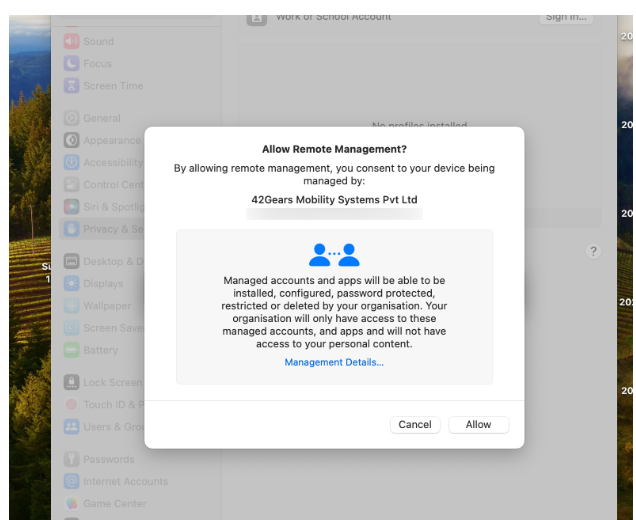Screen dimensions: 636x520
Task: Click the 'Allow Remote Management?' heading
Action: 334,149
